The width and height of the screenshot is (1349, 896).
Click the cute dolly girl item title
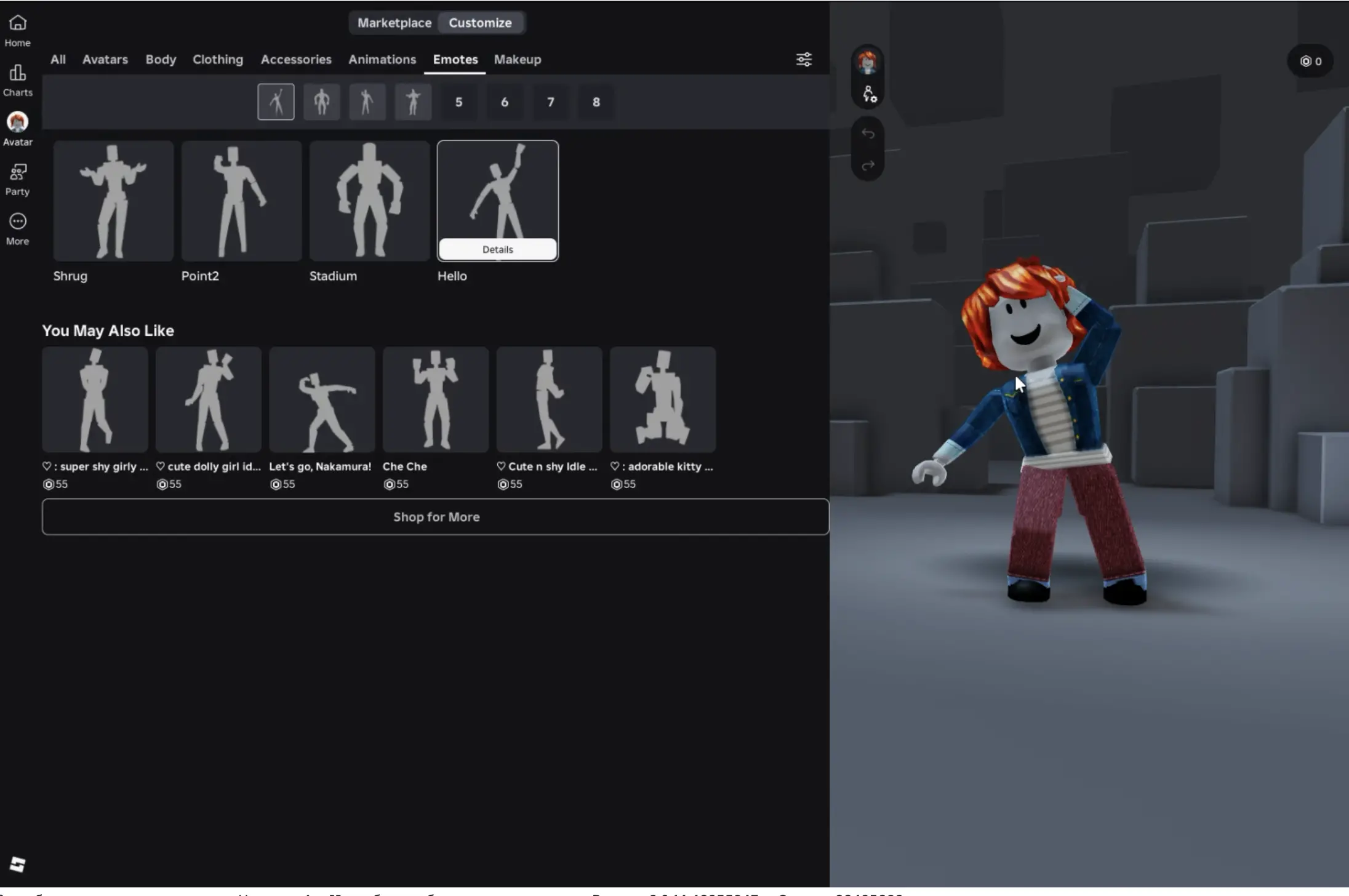coord(209,466)
